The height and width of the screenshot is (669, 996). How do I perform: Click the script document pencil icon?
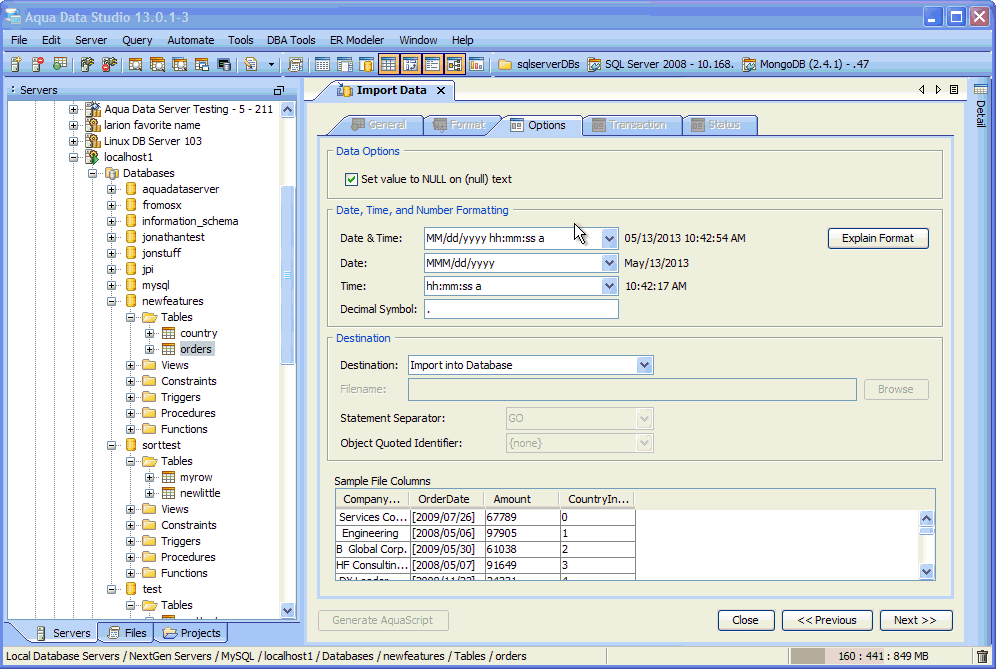[251, 64]
